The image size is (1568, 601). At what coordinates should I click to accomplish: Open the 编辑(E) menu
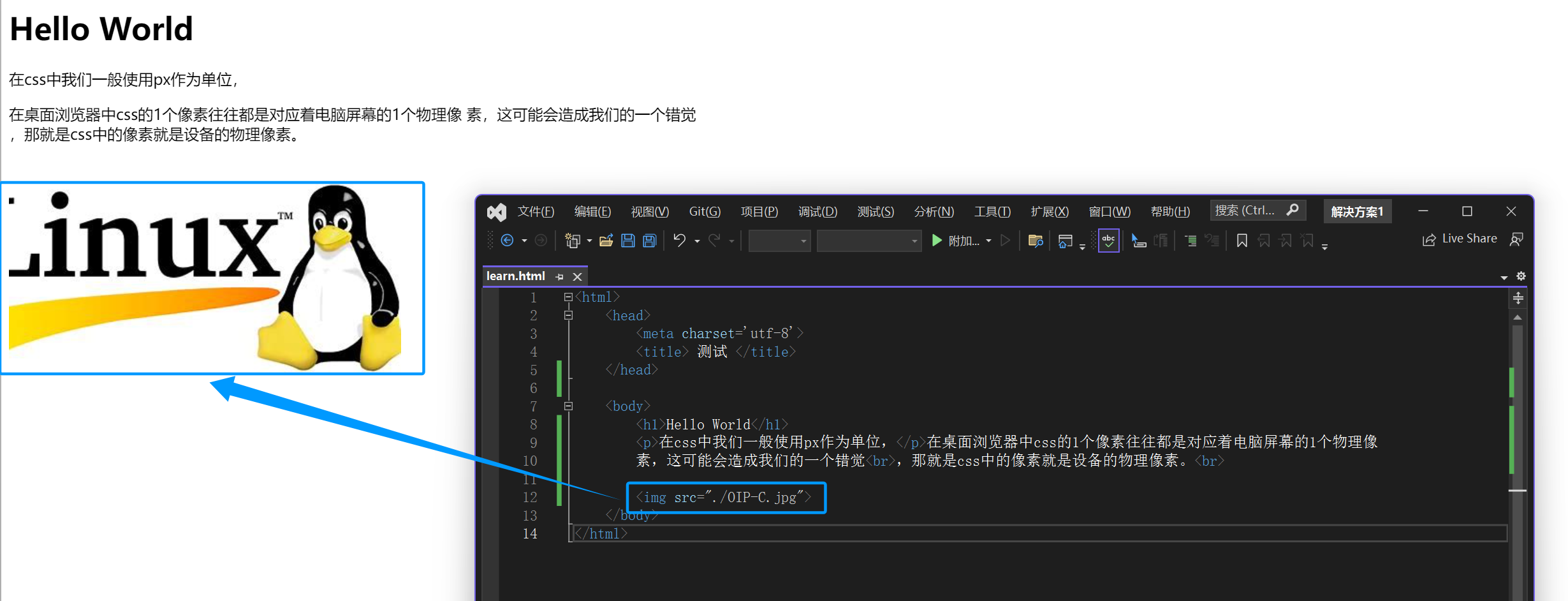pos(592,211)
